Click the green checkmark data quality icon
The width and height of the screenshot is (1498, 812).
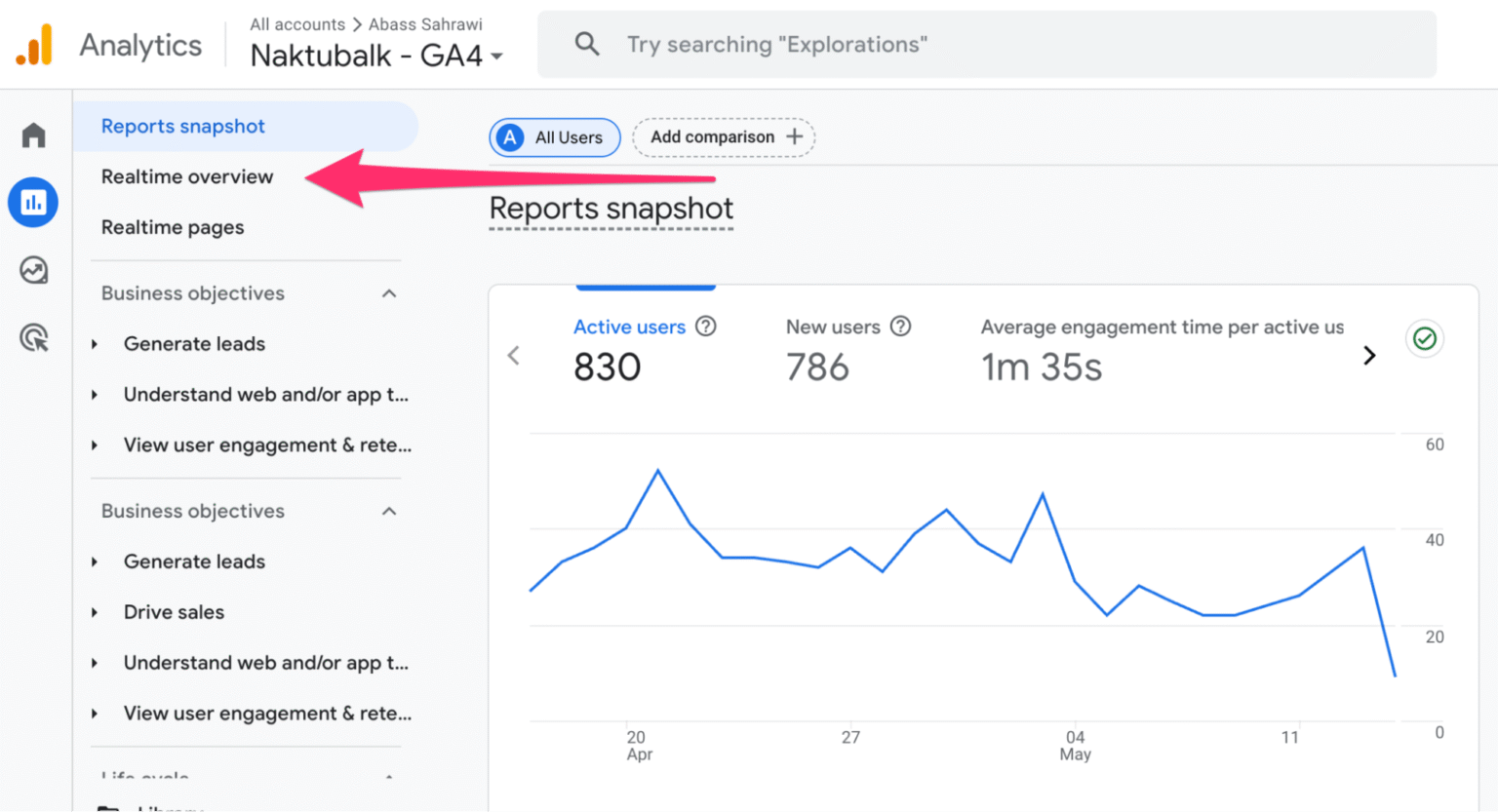click(1424, 339)
